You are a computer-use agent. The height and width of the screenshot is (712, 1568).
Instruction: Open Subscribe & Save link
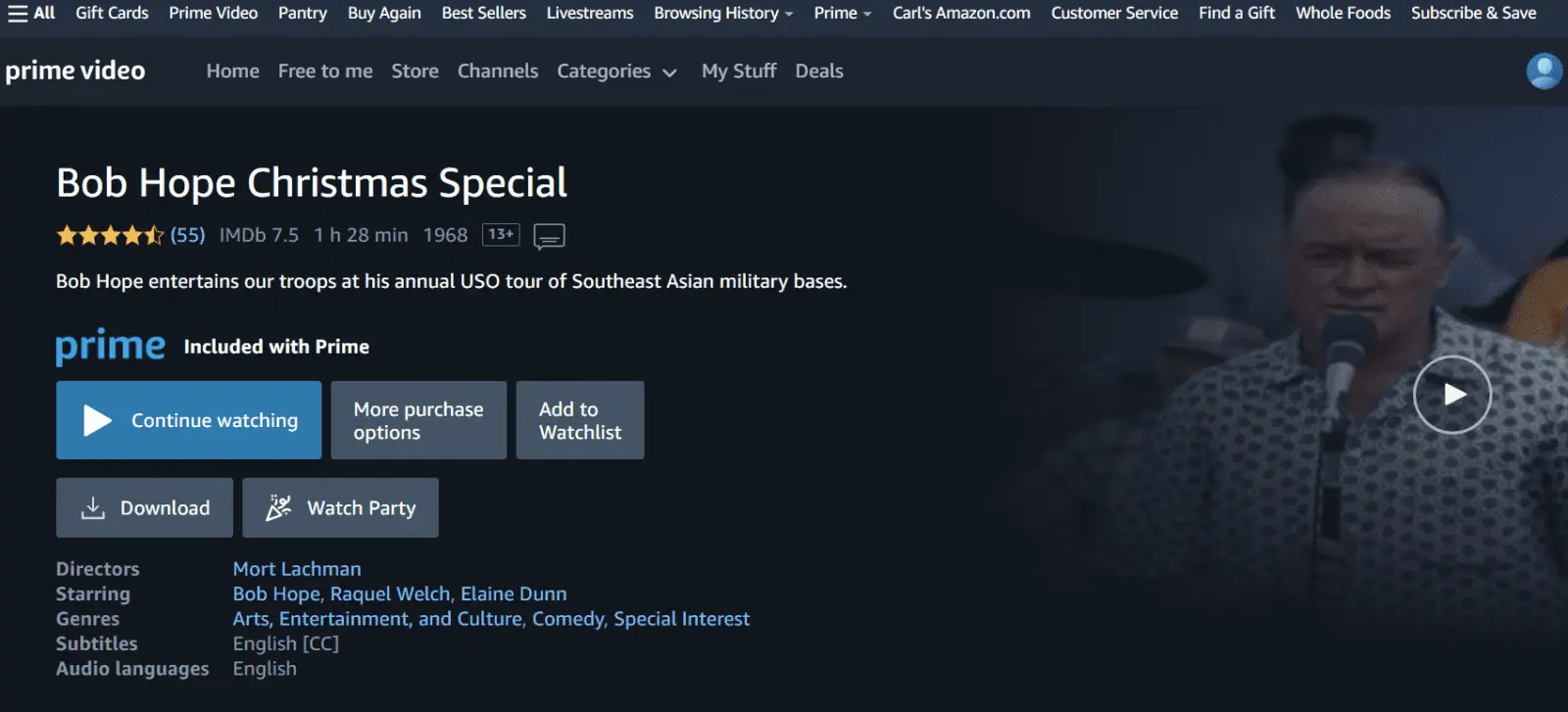pyautogui.click(x=1473, y=13)
